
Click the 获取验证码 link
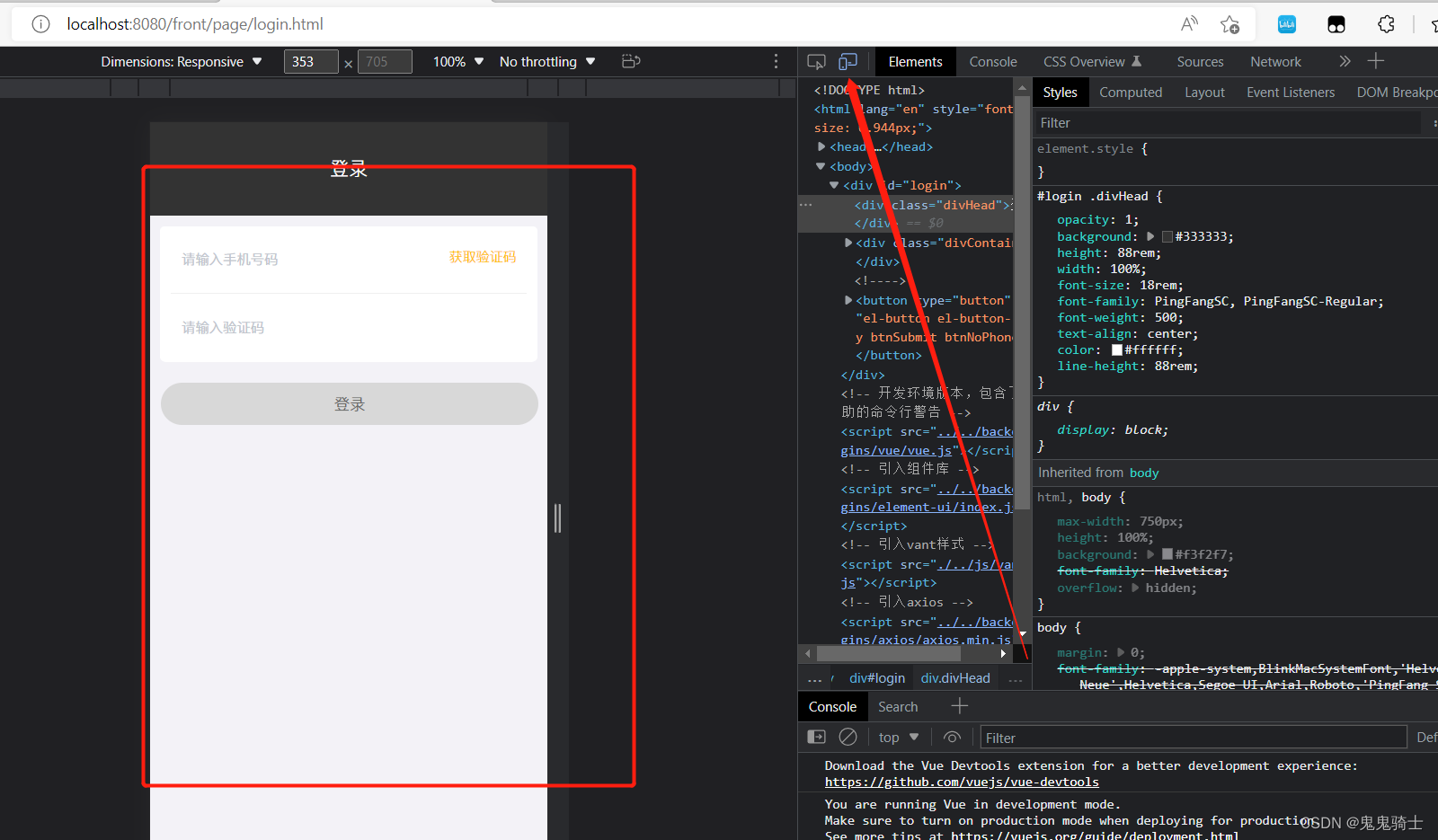click(483, 257)
